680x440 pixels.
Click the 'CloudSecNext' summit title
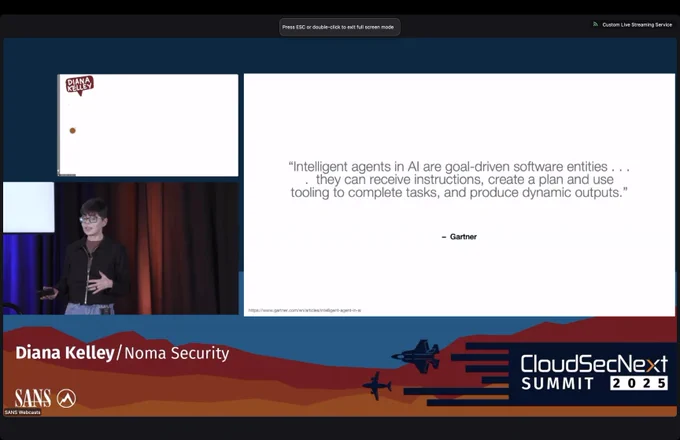coord(594,363)
